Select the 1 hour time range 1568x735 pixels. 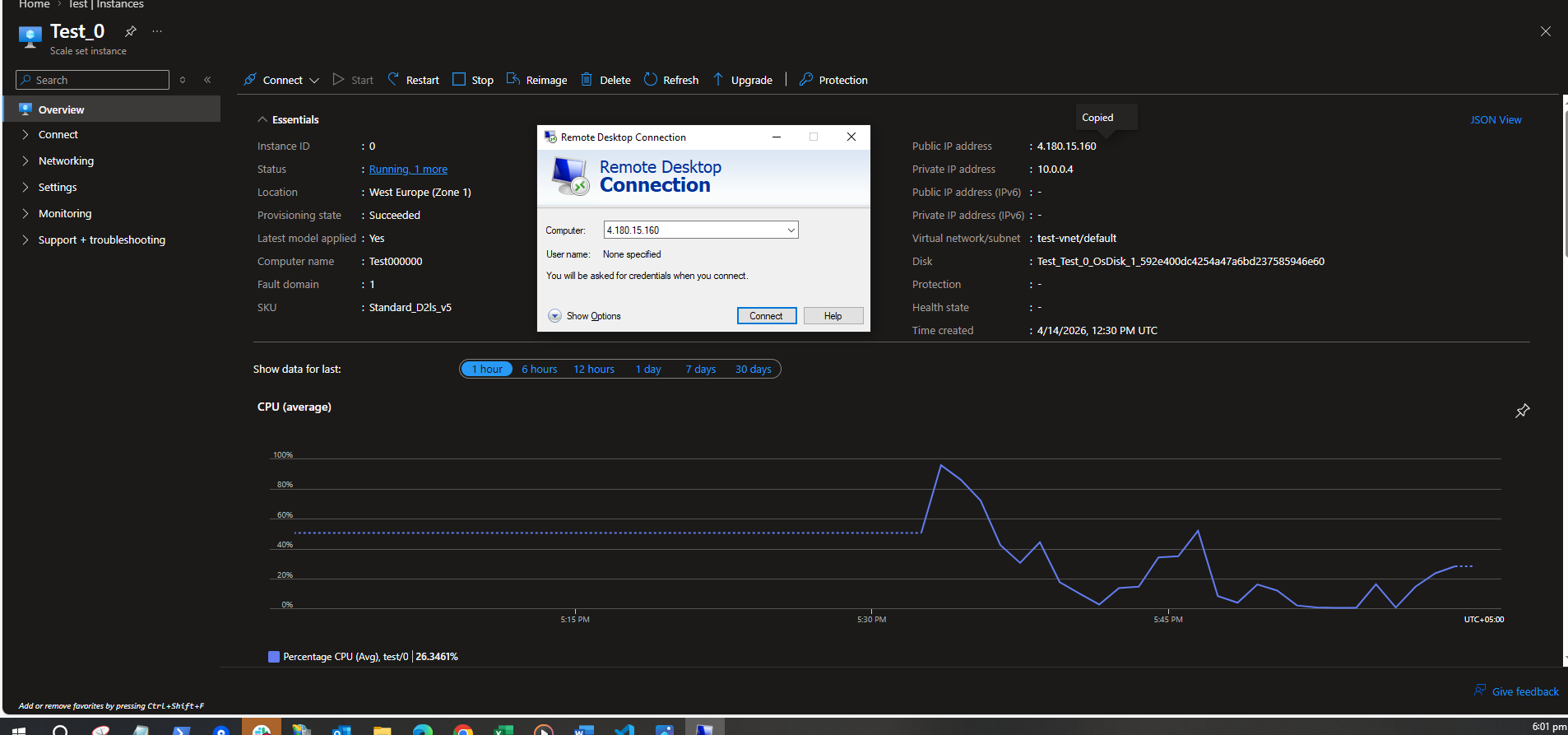[487, 369]
